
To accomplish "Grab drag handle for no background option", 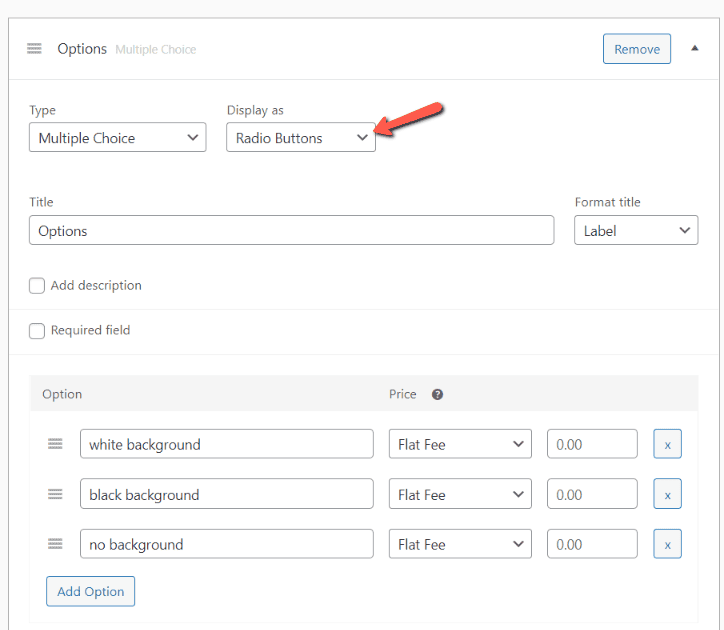I will (55, 544).
